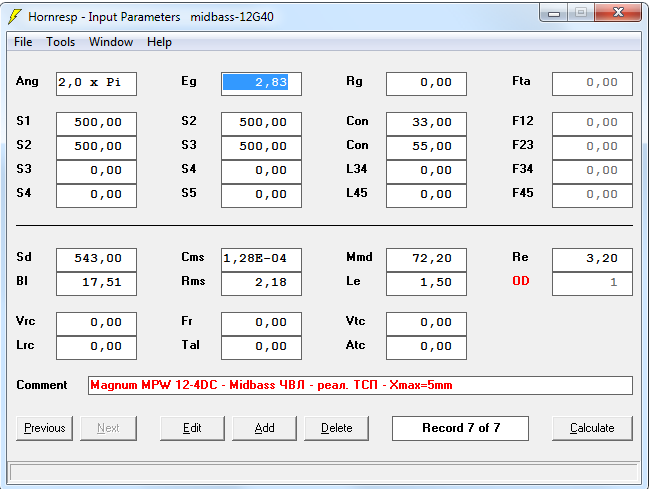
Task: Go to the Previous record
Action: click(x=44, y=428)
